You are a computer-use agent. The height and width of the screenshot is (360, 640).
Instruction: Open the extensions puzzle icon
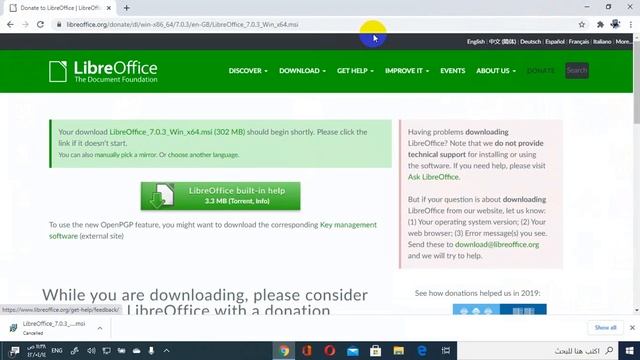click(600, 24)
